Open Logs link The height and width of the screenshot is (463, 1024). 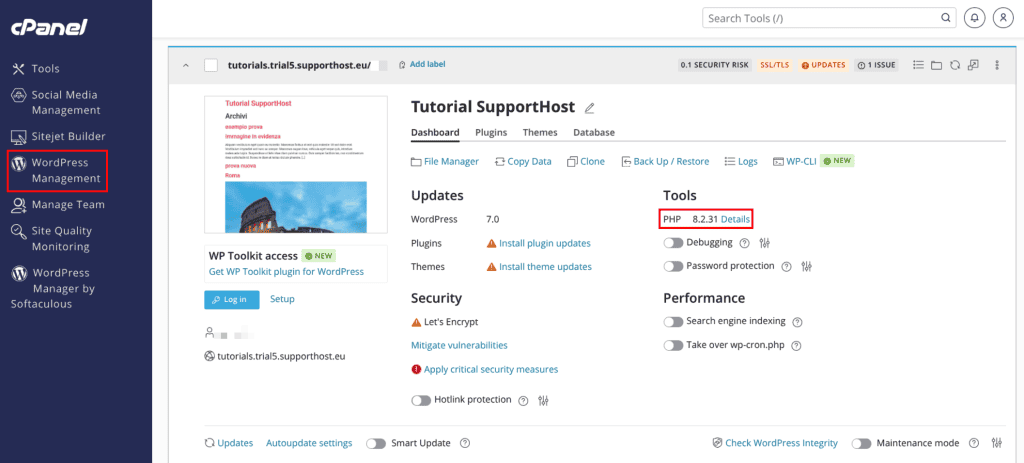click(x=741, y=161)
